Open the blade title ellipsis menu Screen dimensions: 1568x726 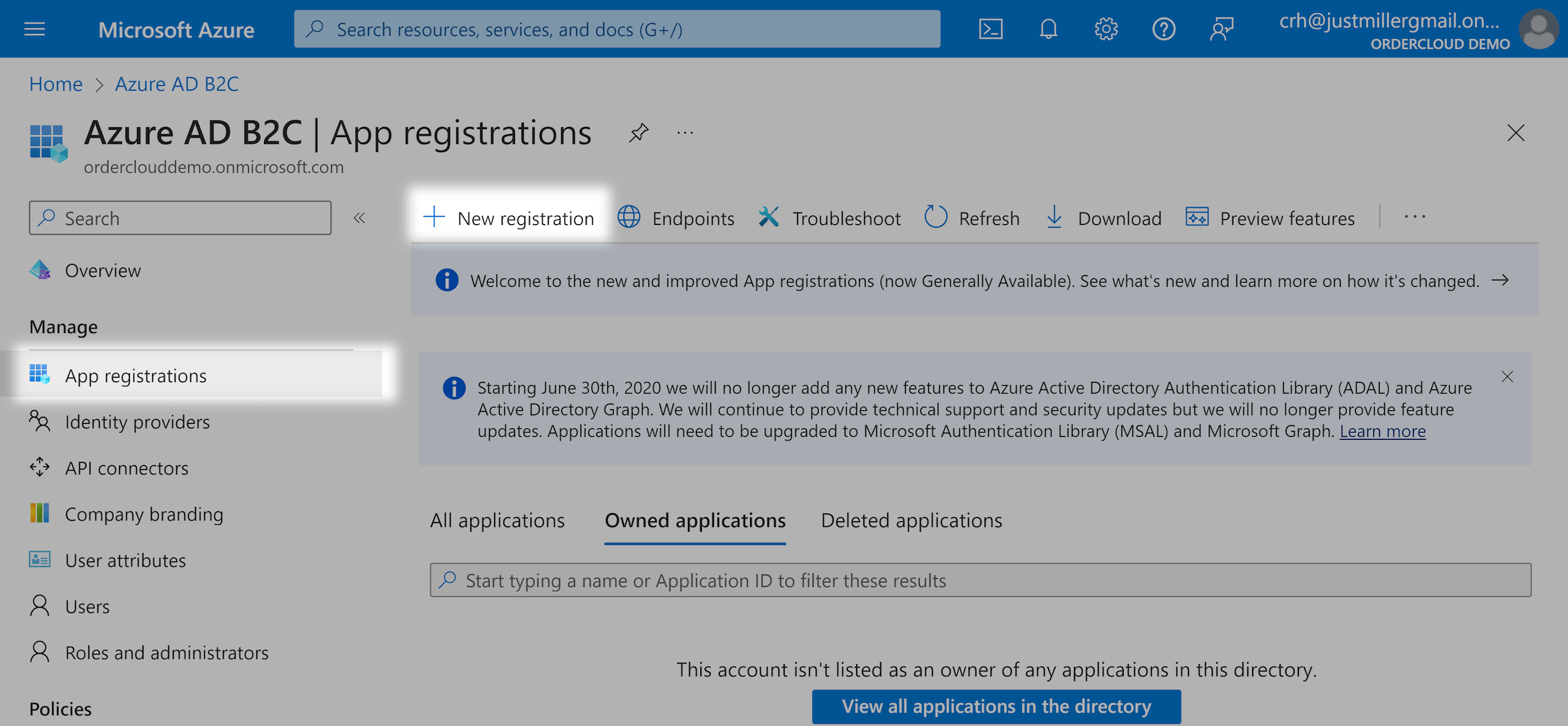coord(685,133)
